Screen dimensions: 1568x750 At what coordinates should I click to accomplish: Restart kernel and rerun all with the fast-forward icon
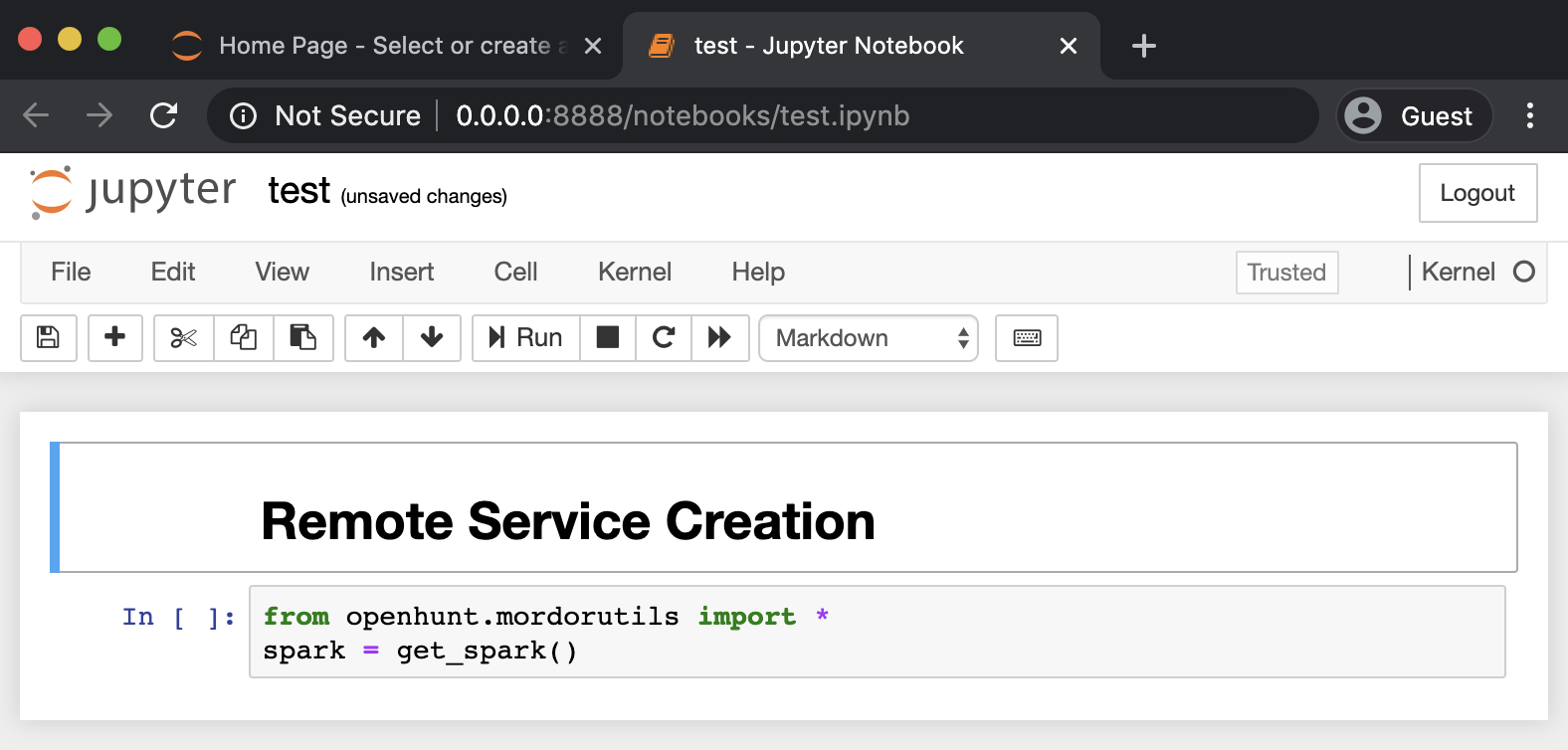(719, 338)
